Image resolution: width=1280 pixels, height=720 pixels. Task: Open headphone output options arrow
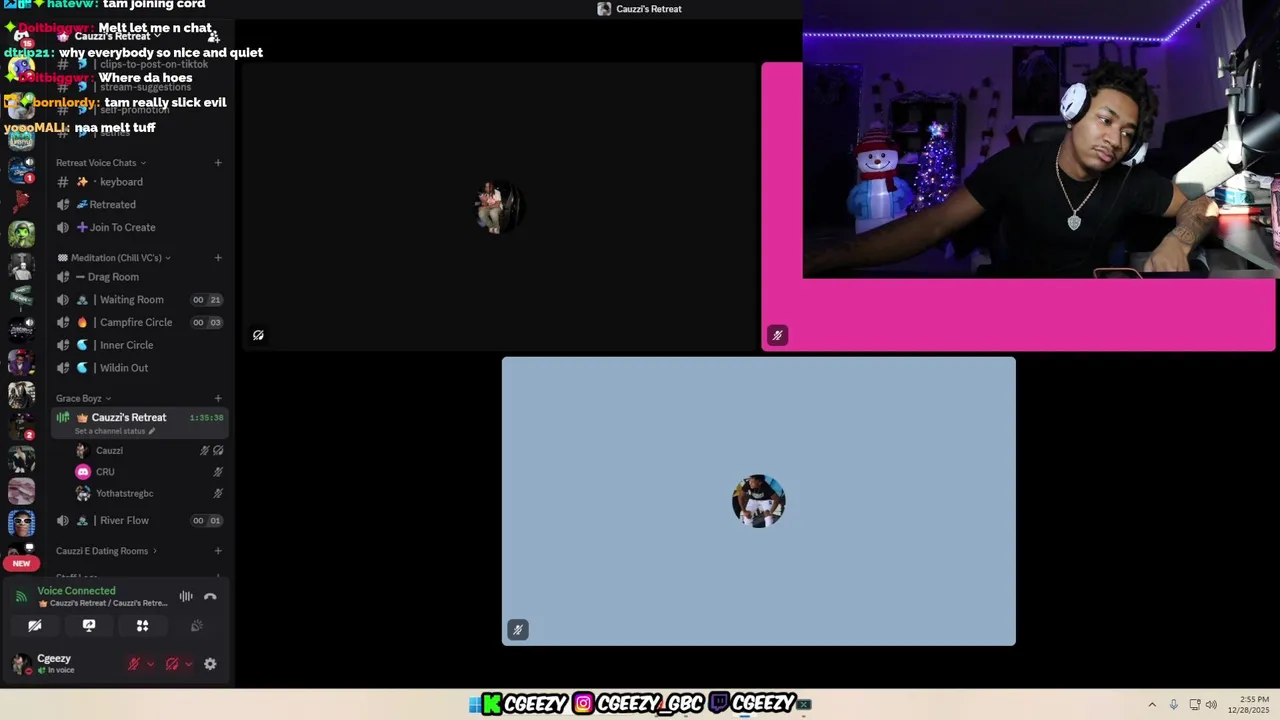pyautogui.click(x=188, y=664)
